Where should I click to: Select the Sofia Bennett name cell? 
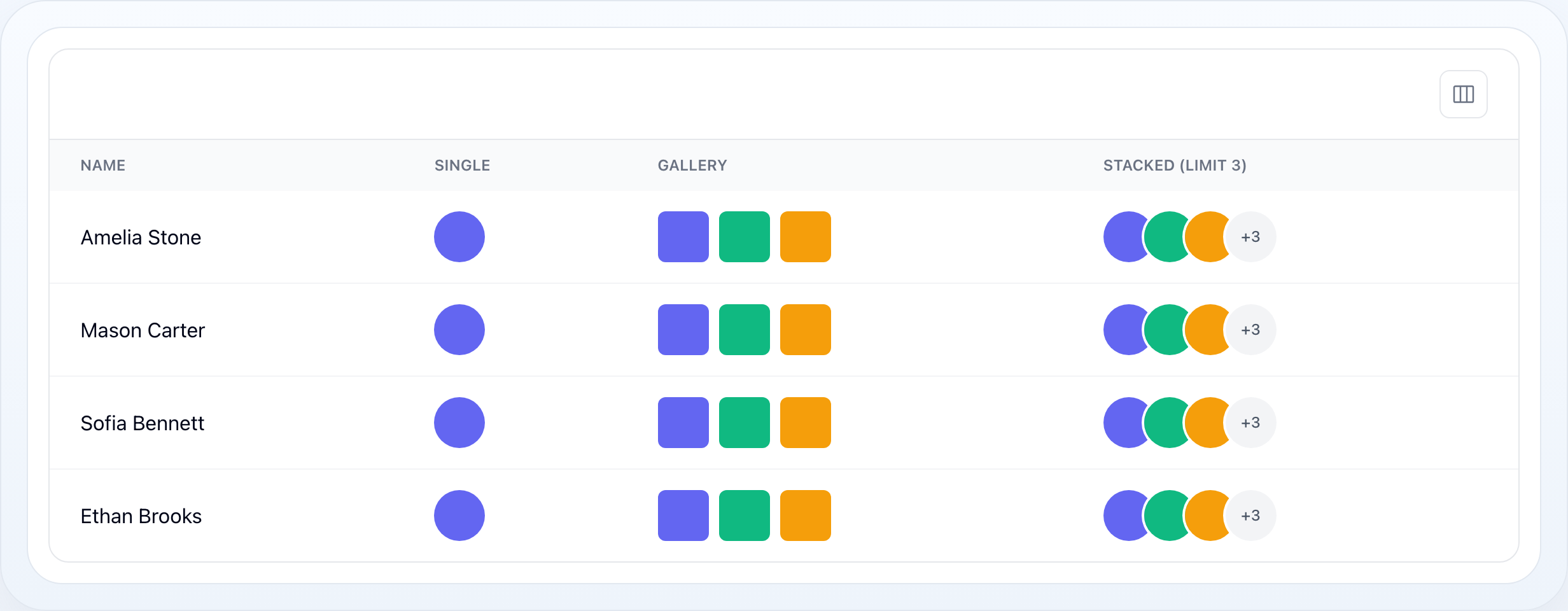(143, 423)
